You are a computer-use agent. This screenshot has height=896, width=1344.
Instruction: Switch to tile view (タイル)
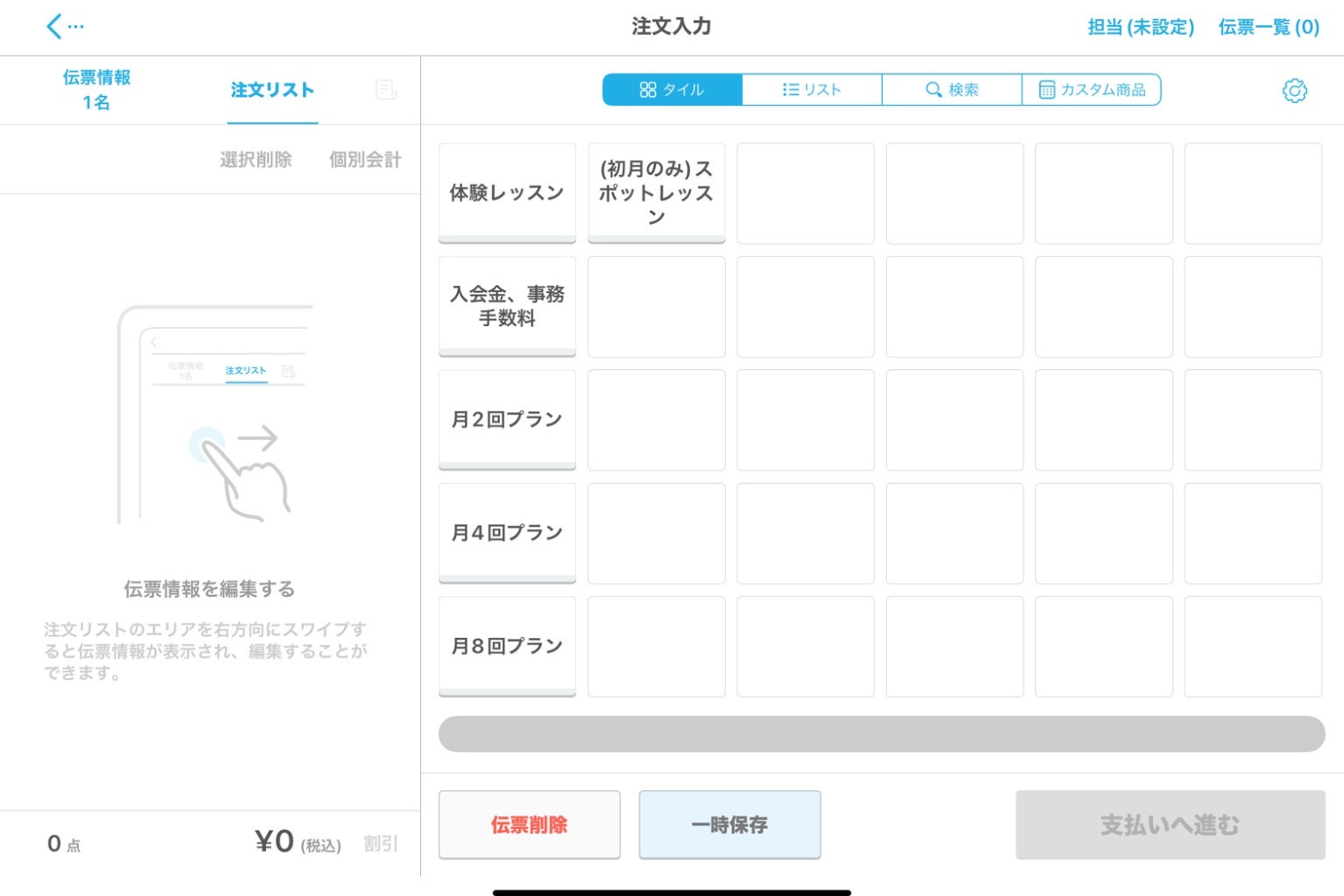pyautogui.click(x=672, y=89)
